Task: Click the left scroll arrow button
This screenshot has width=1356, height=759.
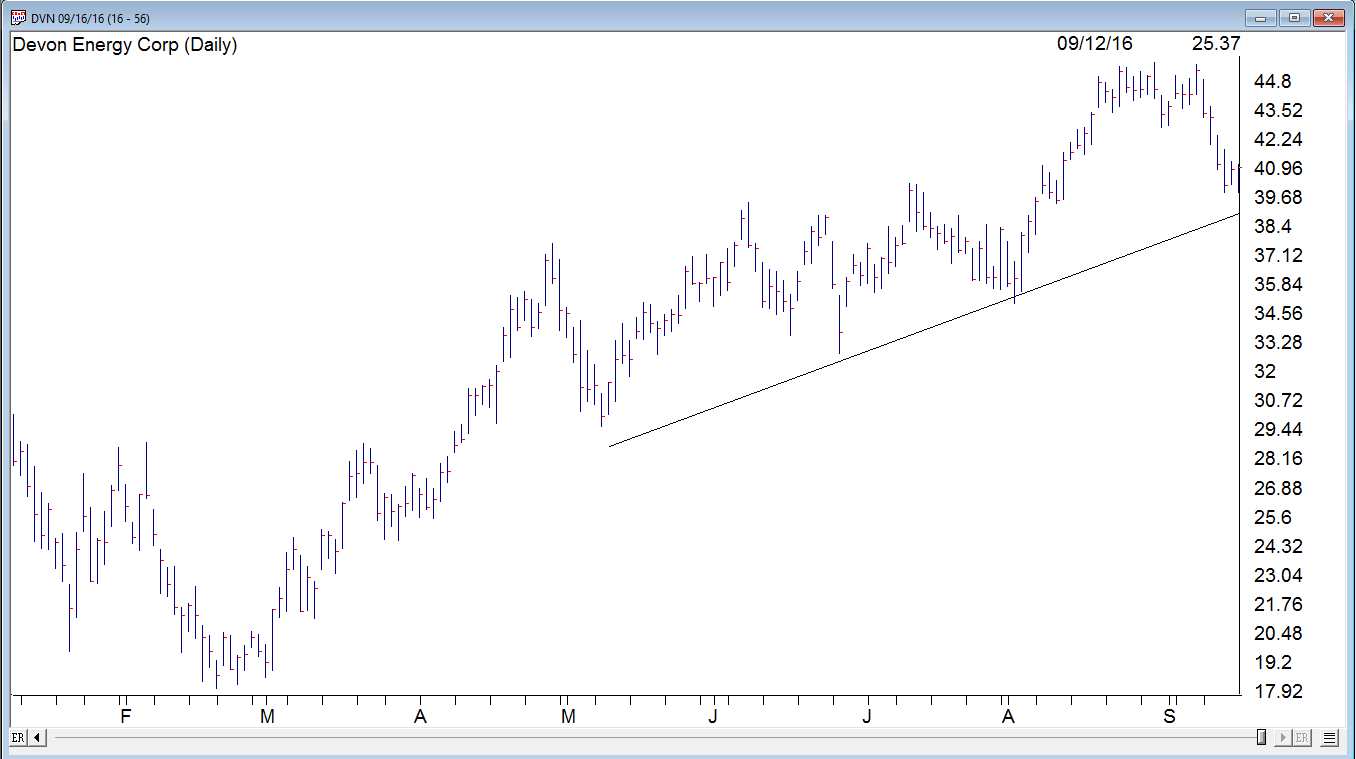Action: coord(38,738)
